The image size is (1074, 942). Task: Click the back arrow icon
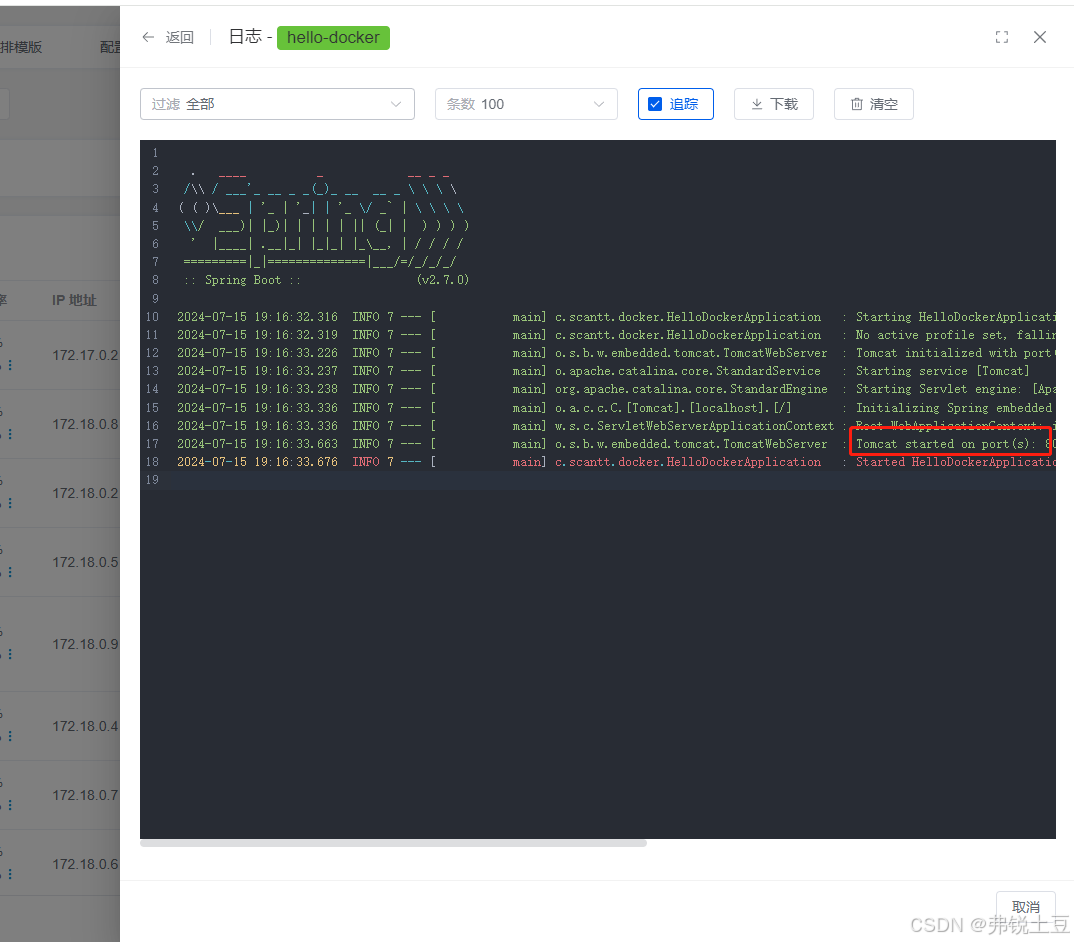(148, 37)
